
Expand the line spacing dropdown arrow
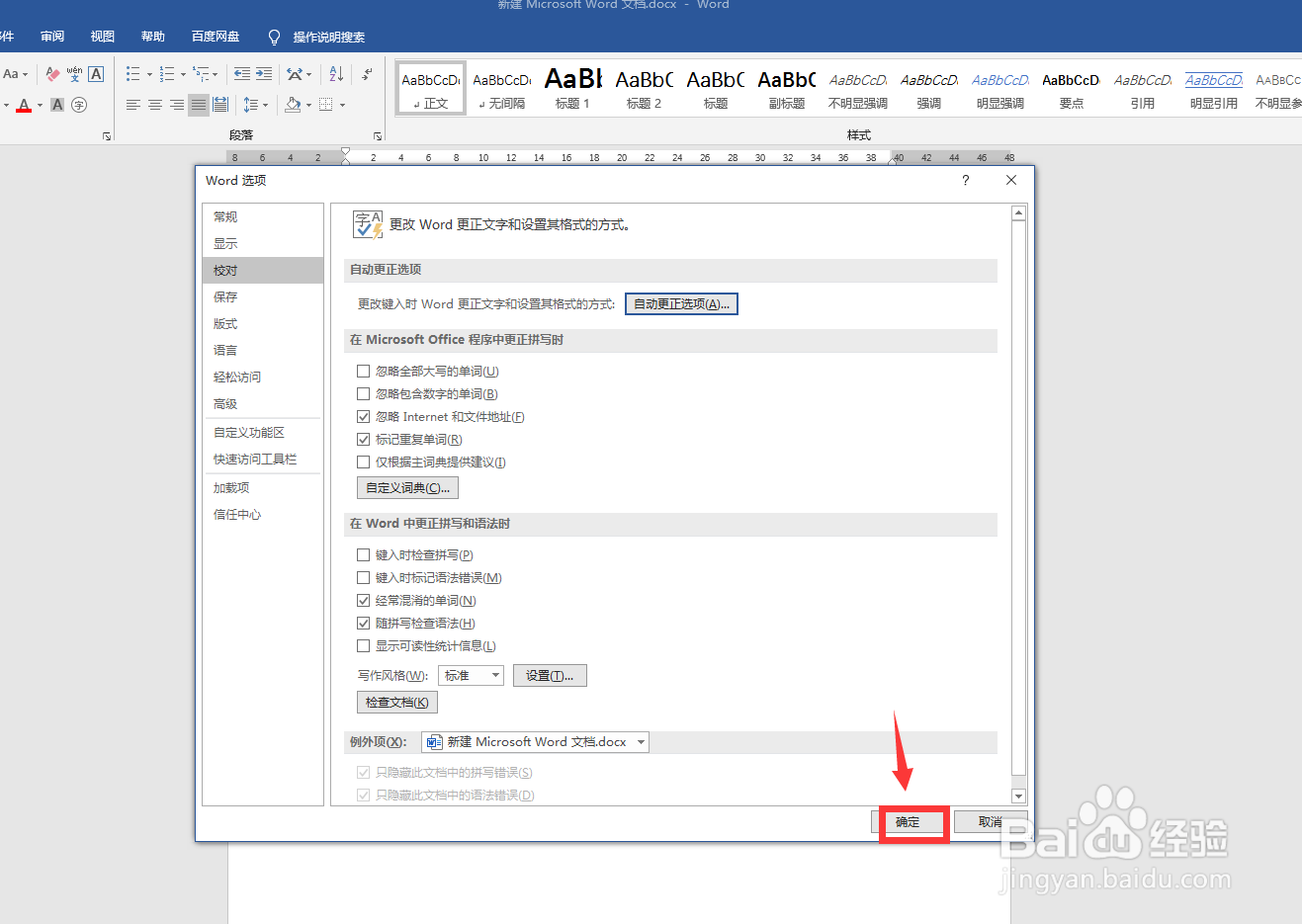pos(265,106)
